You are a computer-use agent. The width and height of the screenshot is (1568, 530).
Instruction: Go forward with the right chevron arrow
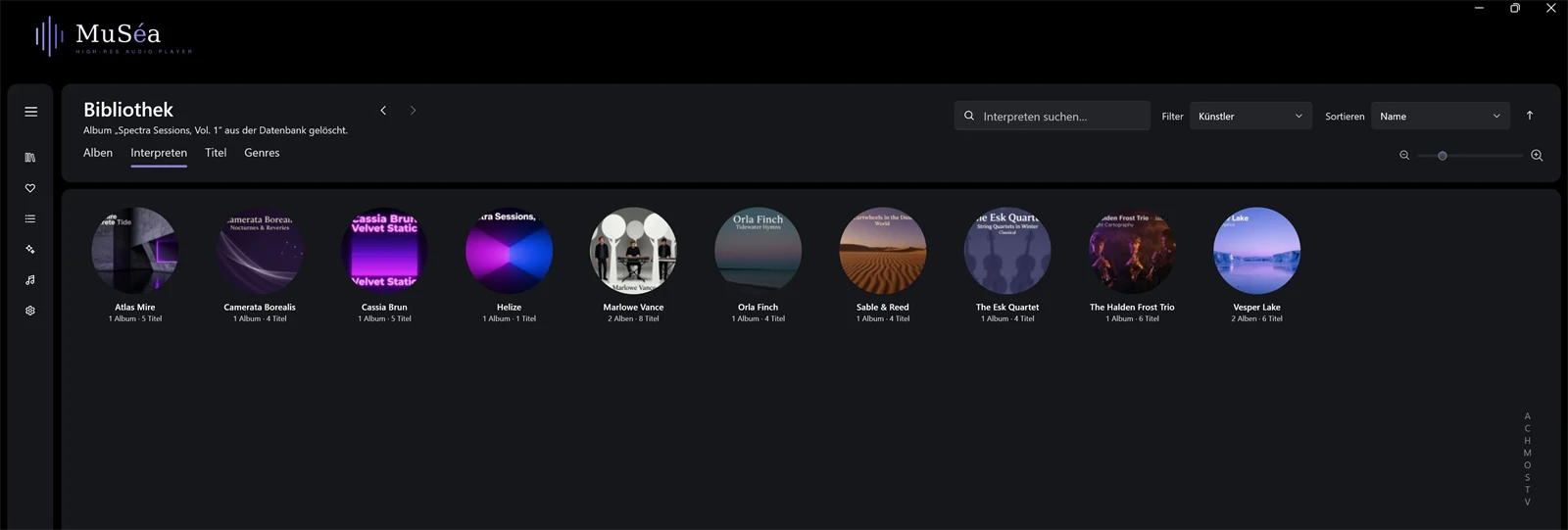[x=413, y=111]
